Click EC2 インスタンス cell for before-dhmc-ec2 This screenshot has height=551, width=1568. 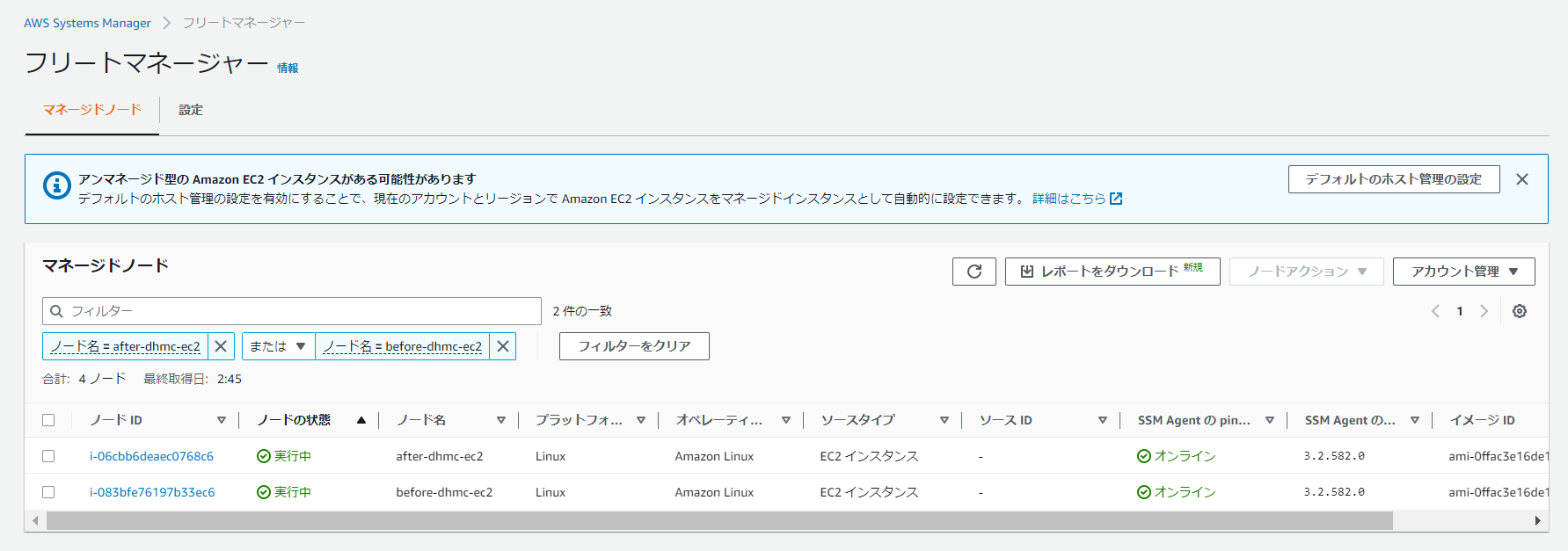point(869,492)
